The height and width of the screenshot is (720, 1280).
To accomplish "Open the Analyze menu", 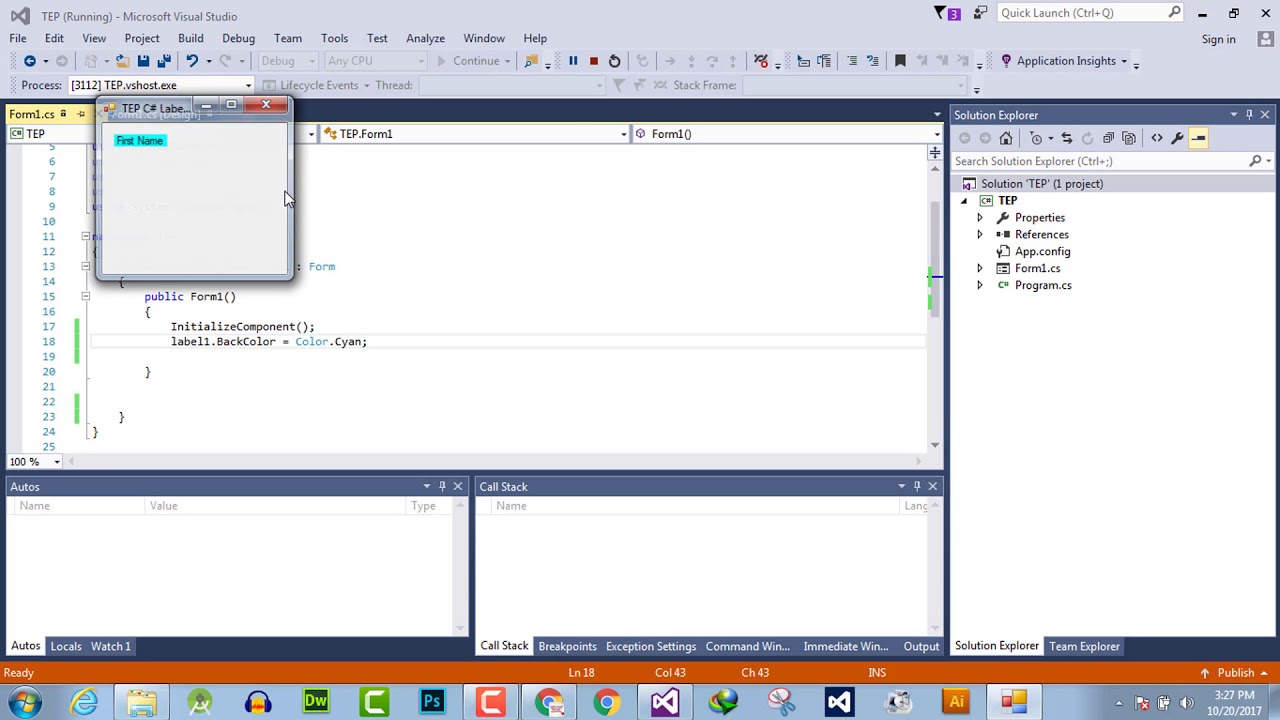I will click(x=425, y=38).
